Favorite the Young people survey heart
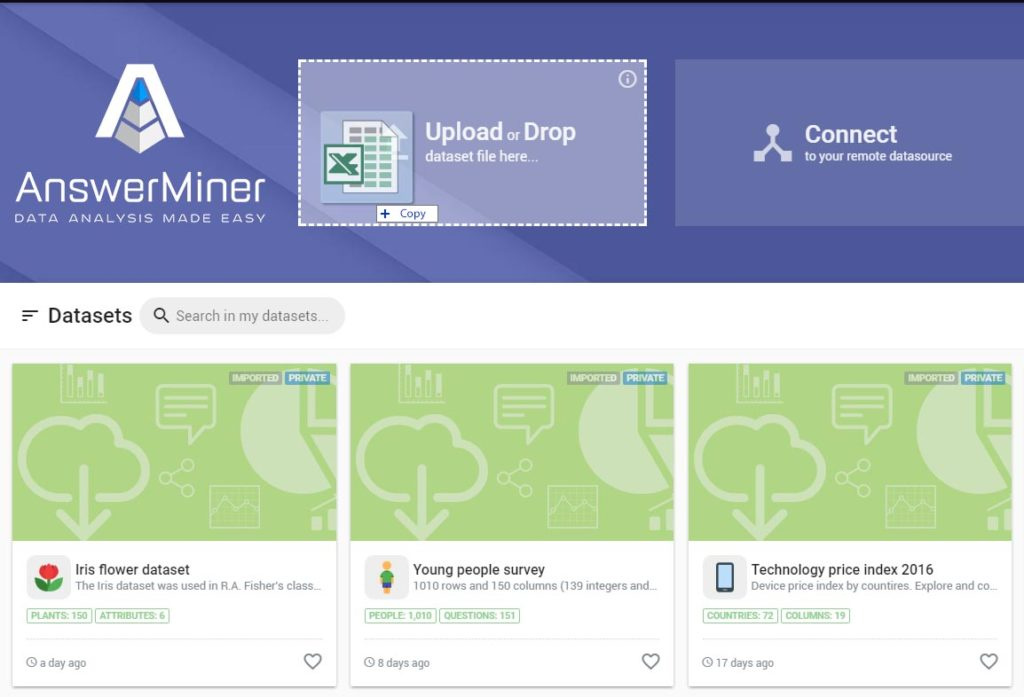 coord(650,661)
